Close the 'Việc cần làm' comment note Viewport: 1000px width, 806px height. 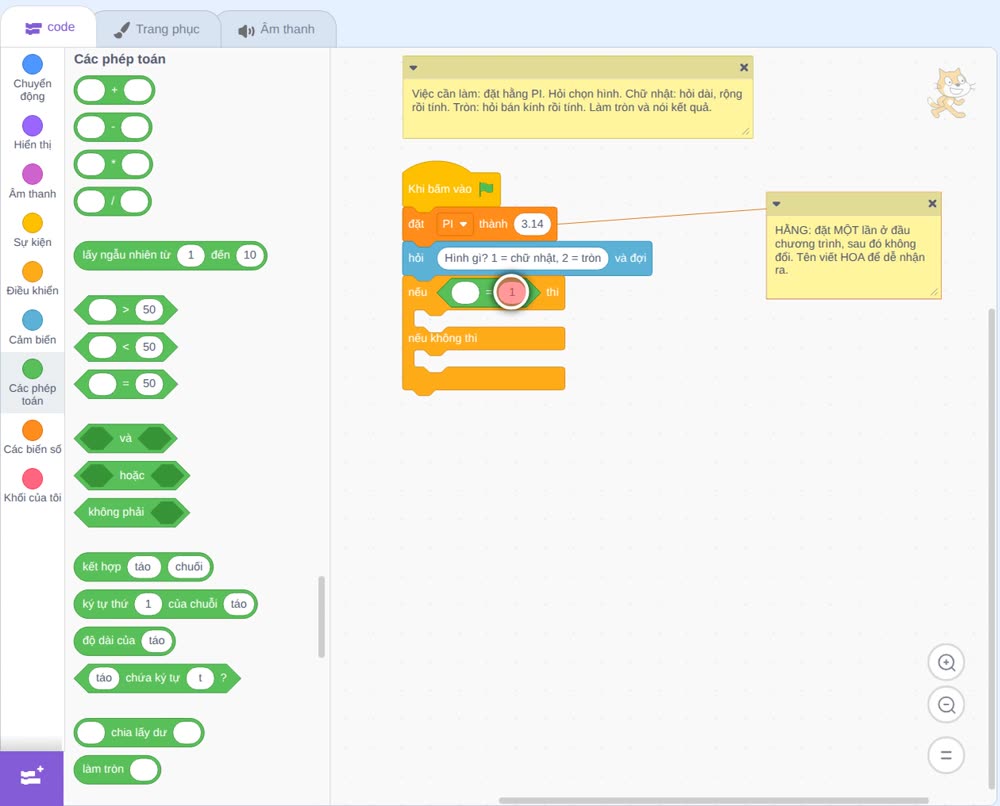(744, 67)
